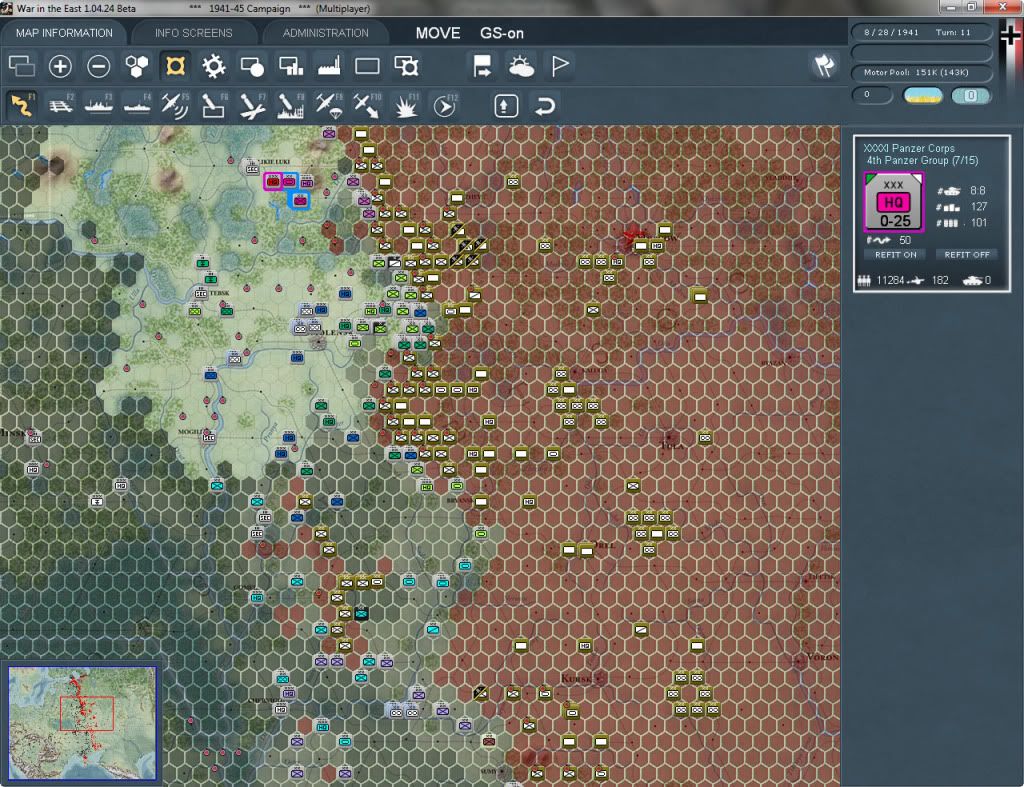Click the stat value 101
Screen dimensions: 1024x787
[x=978, y=223]
